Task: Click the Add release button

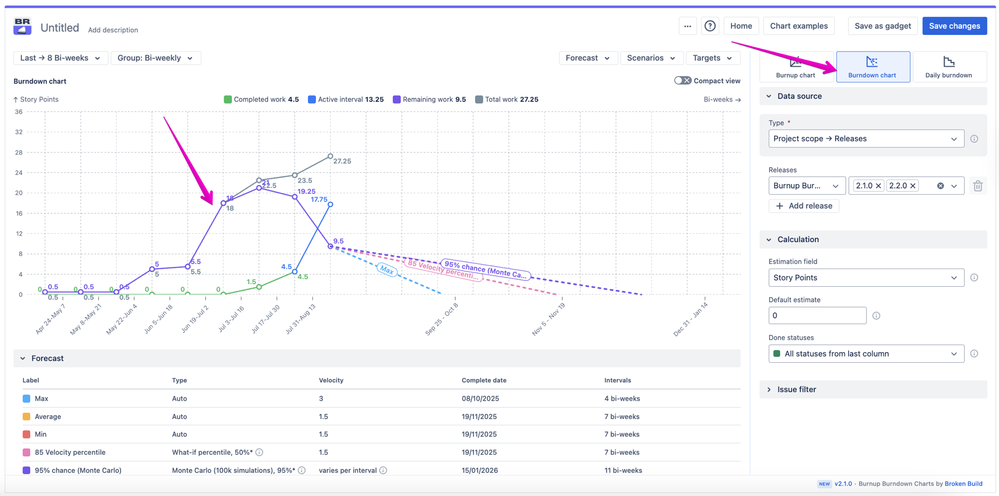Action: (804, 206)
